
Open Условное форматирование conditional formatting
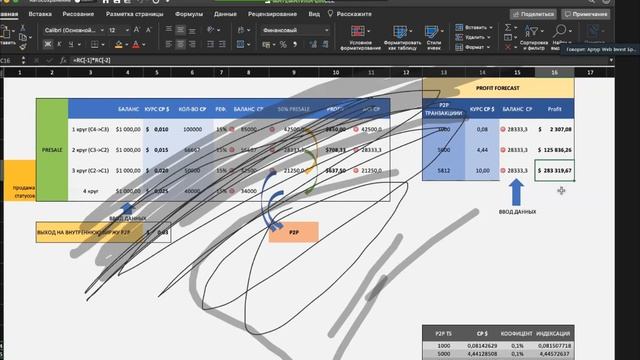coord(360,38)
